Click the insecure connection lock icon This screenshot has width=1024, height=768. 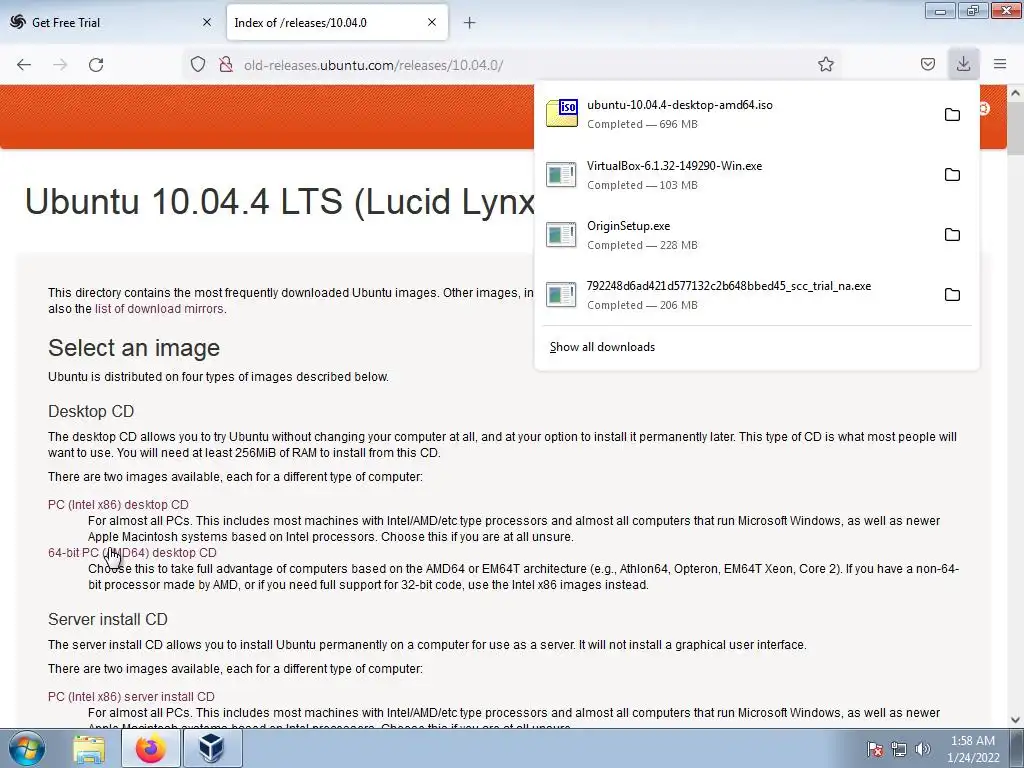pyautogui.click(x=226, y=65)
